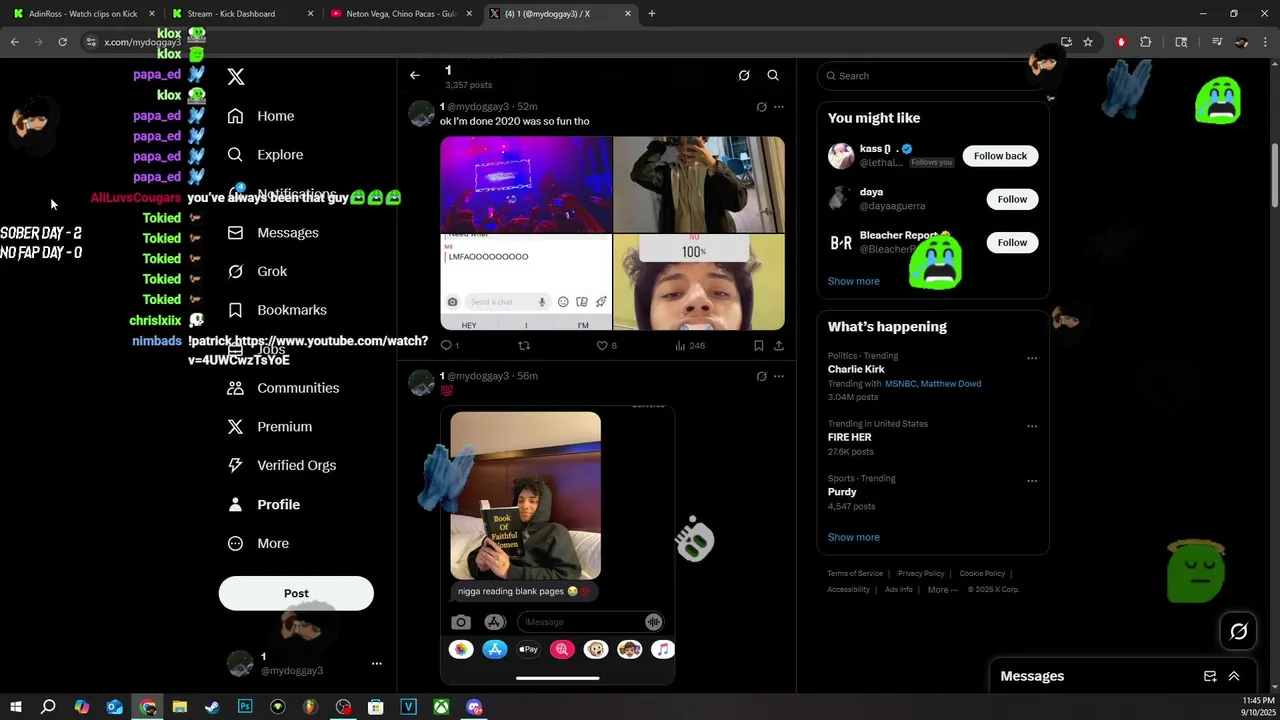Viewport: 1280px width, 720px height.
Task: Reload the page
Action: click(62, 42)
